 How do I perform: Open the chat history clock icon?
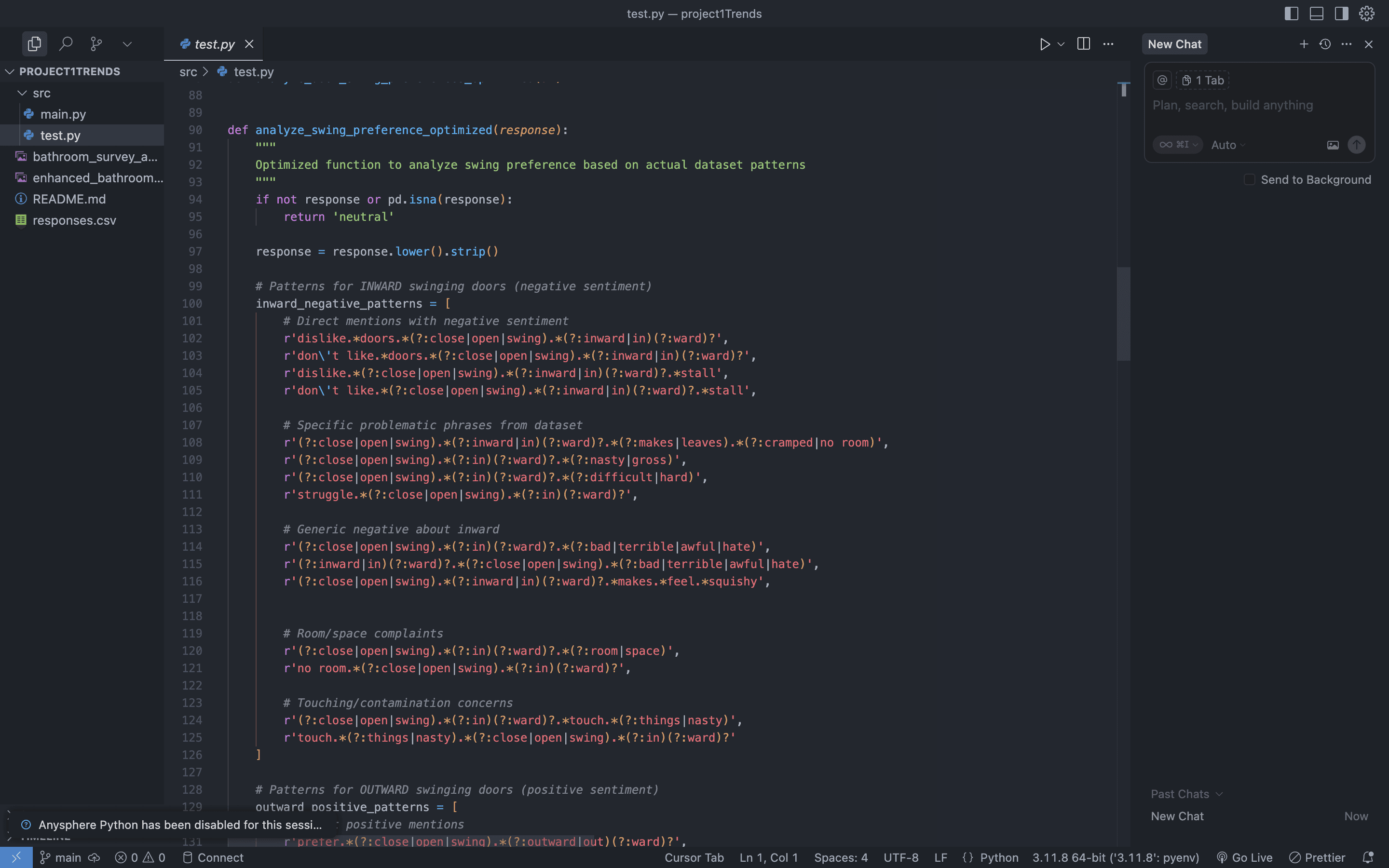coord(1325,44)
